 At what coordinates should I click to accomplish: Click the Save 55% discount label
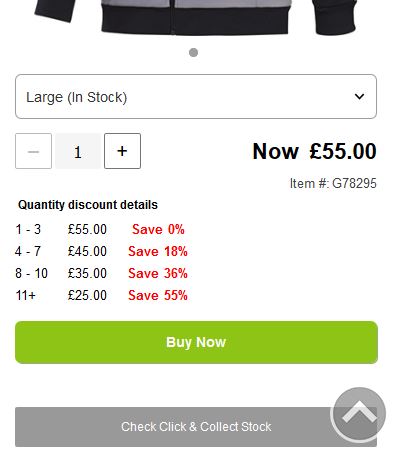coord(158,295)
